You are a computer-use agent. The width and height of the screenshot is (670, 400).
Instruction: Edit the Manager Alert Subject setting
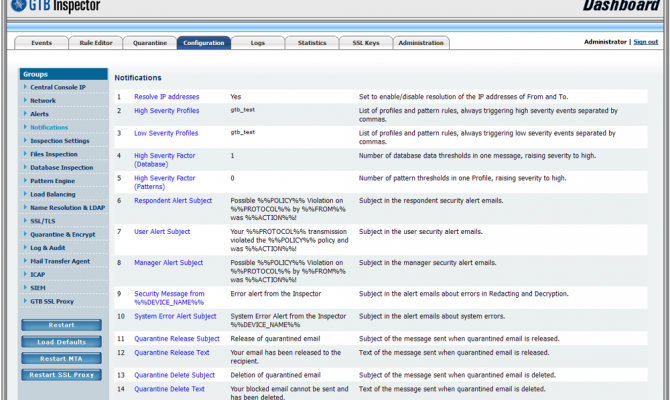168,263
